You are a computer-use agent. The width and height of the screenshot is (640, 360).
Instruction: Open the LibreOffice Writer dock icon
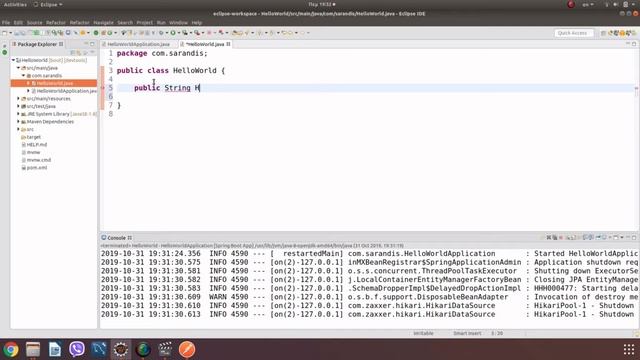pyautogui.click(x=55, y=349)
